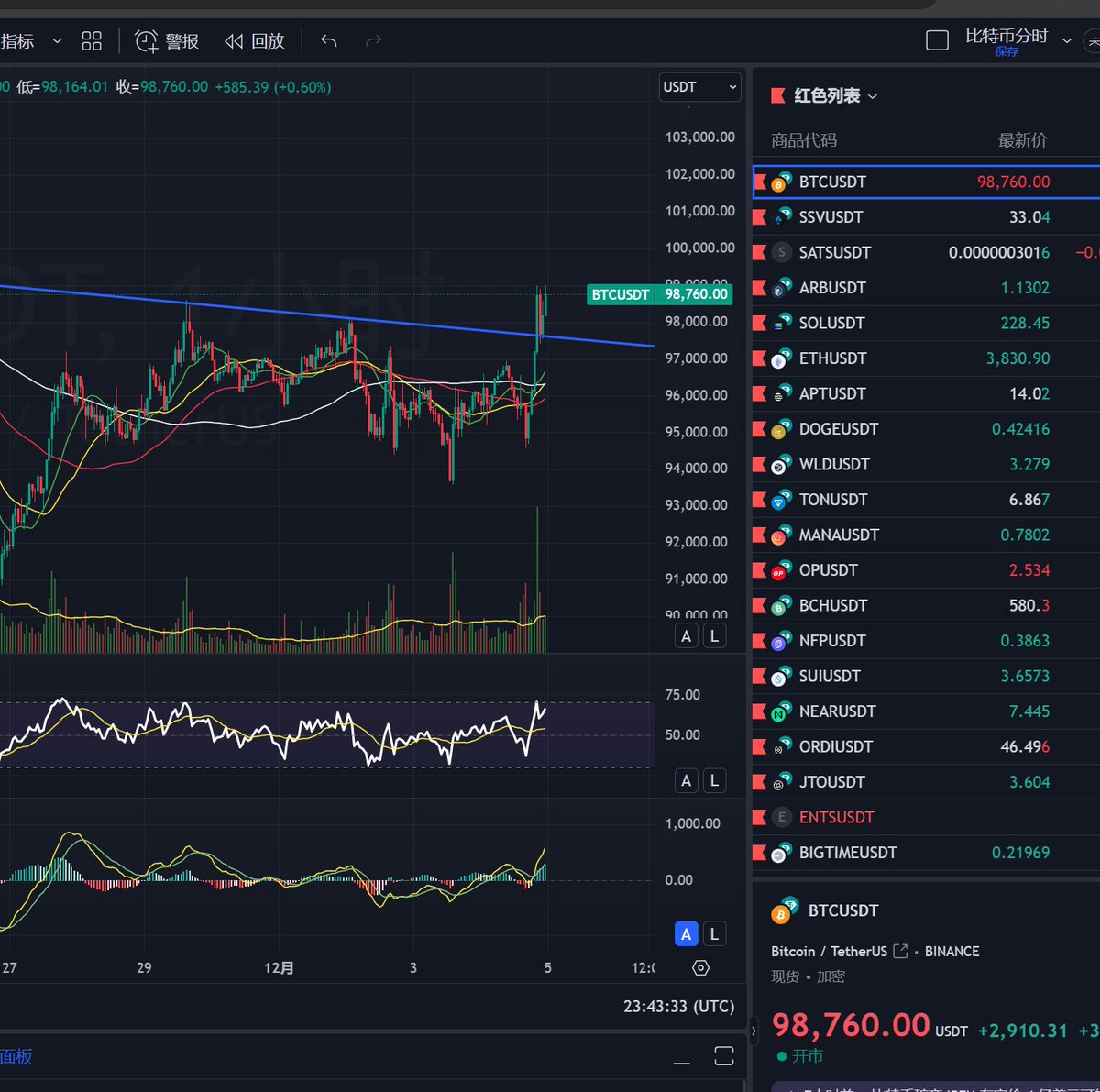
Task: Select SSVUSDT in watchlist
Action: pos(926,217)
